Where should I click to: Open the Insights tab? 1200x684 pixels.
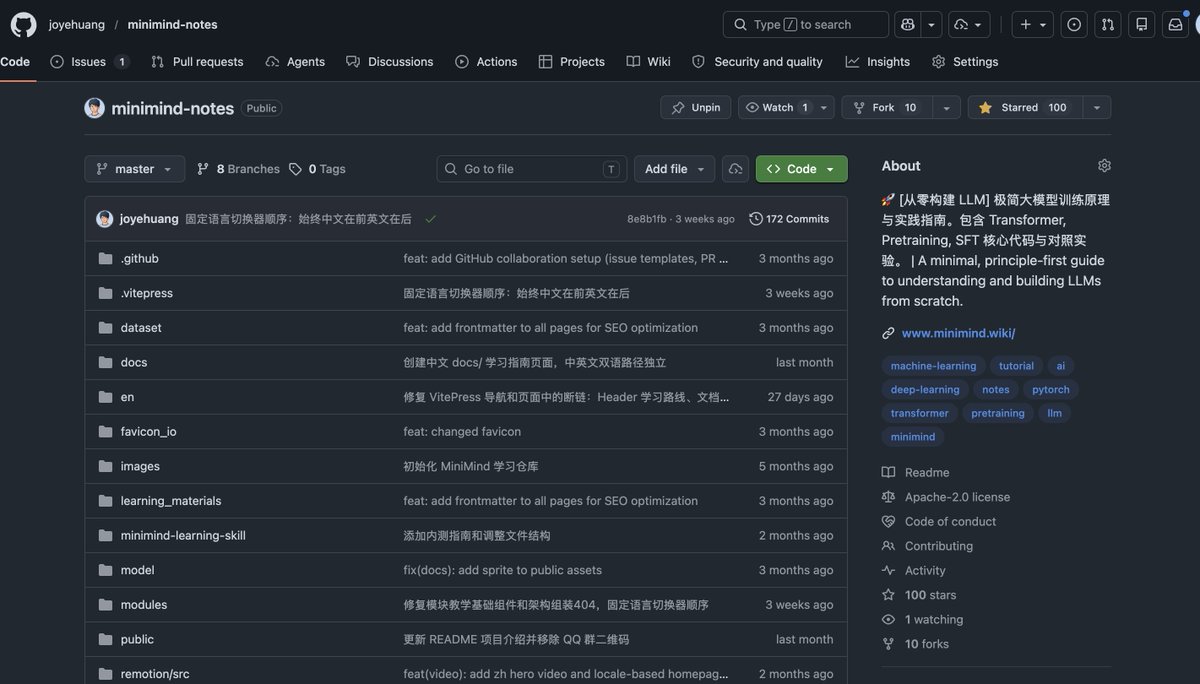click(x=878, y=62)
